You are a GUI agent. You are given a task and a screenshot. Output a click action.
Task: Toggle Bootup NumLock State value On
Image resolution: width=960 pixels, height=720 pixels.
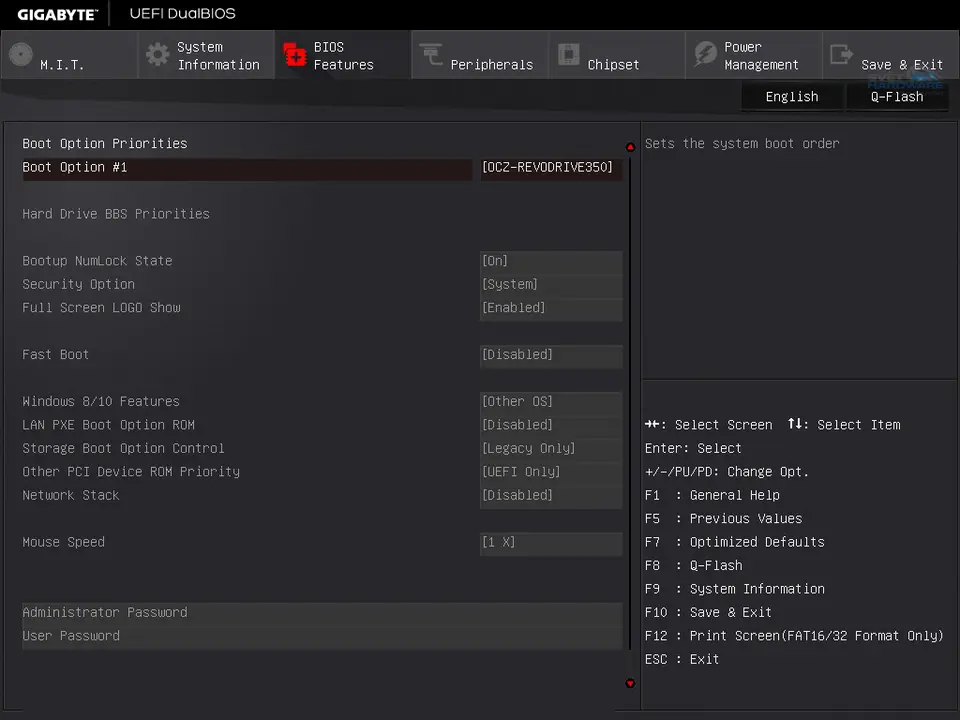(551, 261)
